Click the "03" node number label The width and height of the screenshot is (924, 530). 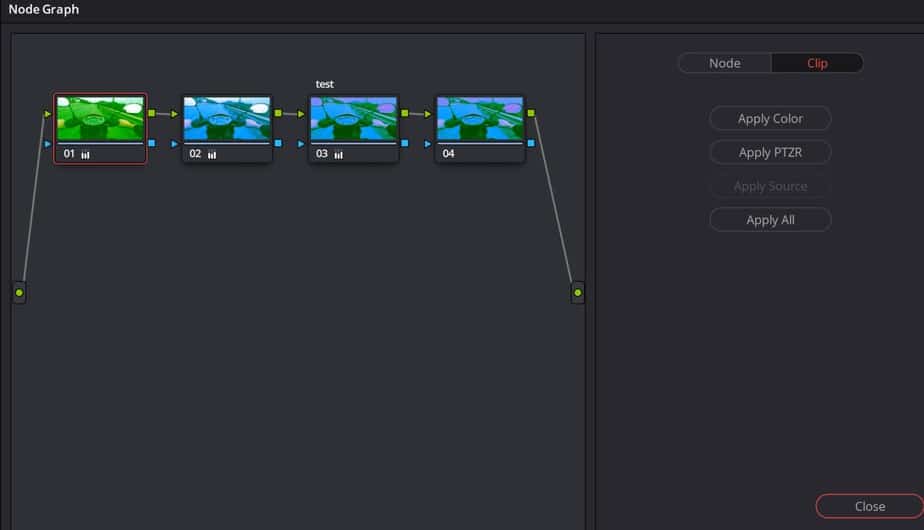(x=322, y=154)
